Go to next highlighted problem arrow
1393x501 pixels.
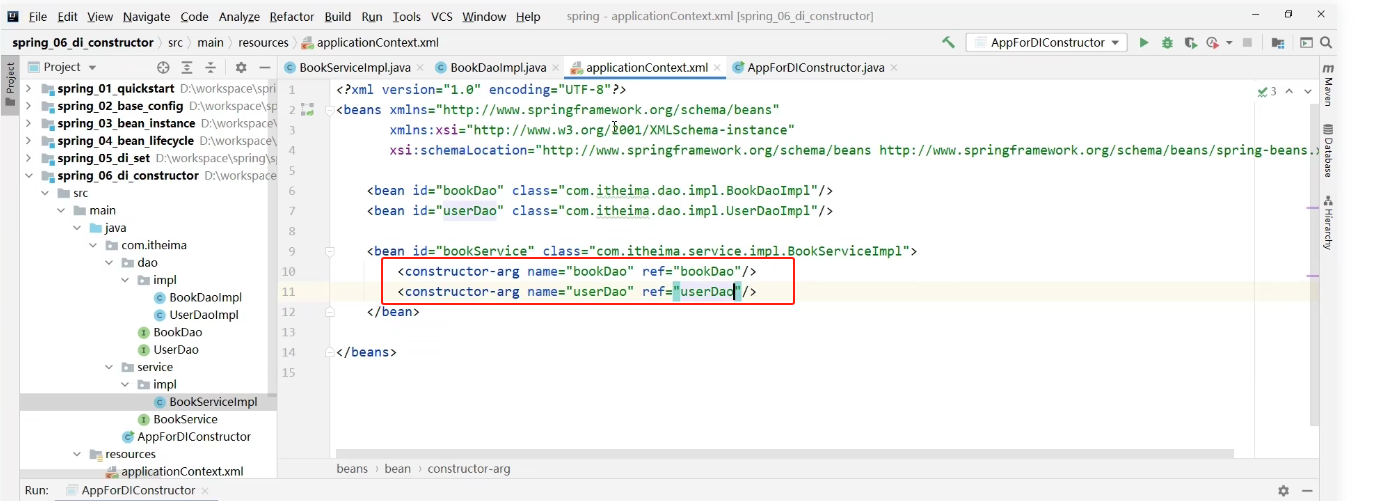coord(1308,91)
